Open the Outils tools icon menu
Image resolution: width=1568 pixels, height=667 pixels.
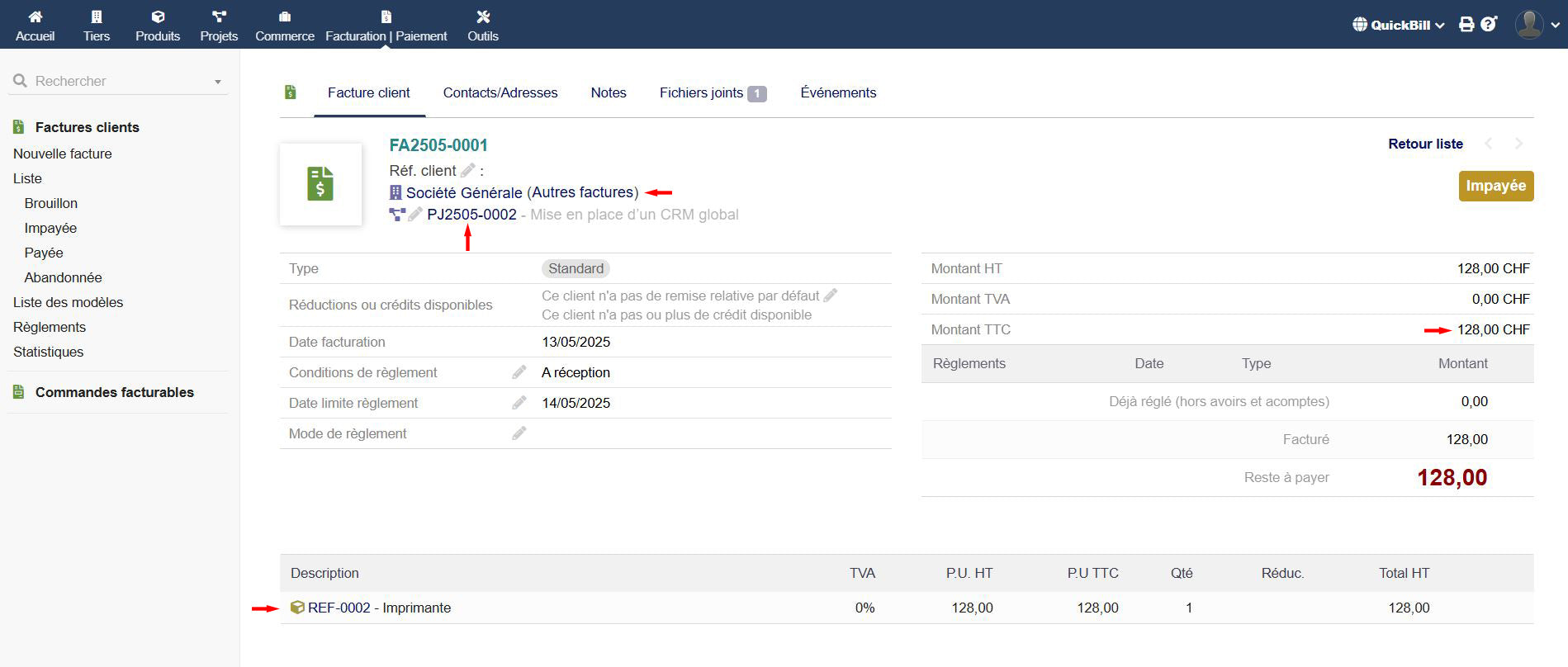tap(483, 17)
